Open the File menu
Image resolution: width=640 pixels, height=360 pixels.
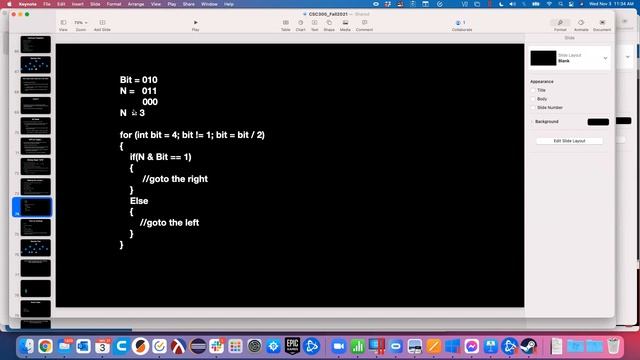tap(47, 4)
